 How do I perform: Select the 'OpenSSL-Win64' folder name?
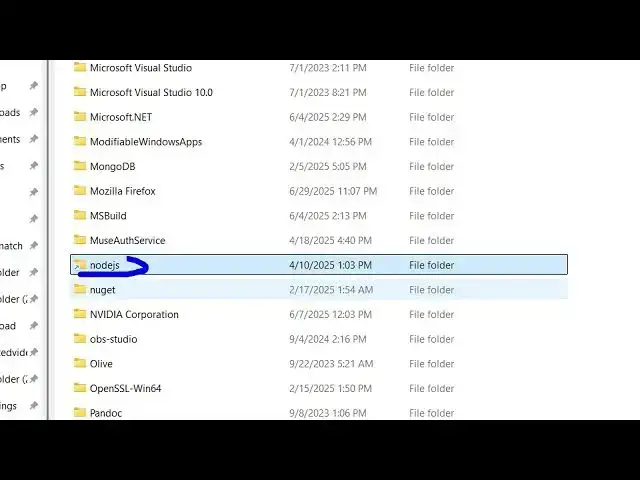pyautogui.click(x=125, y=389)
